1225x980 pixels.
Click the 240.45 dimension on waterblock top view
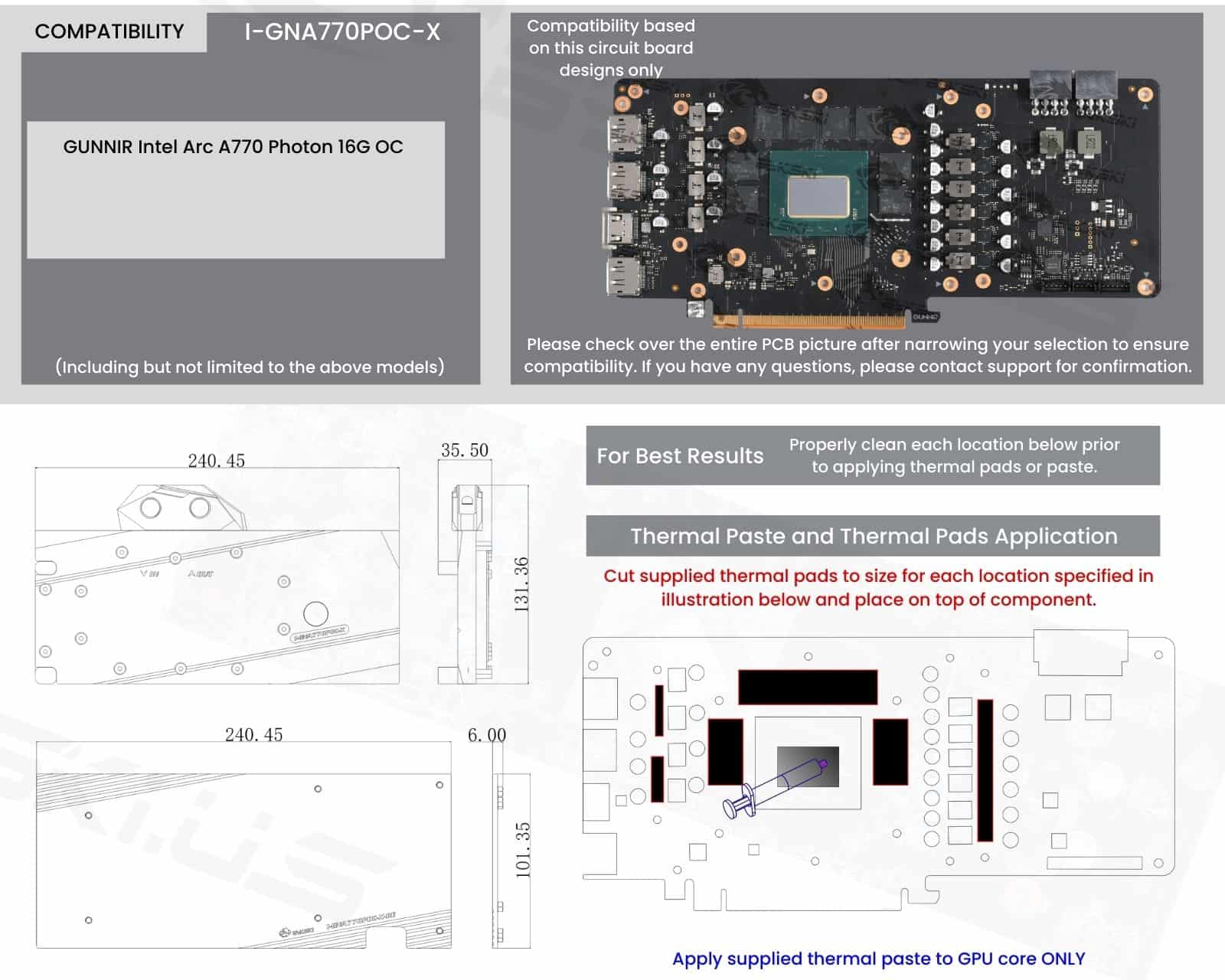[x=217, y=461]
